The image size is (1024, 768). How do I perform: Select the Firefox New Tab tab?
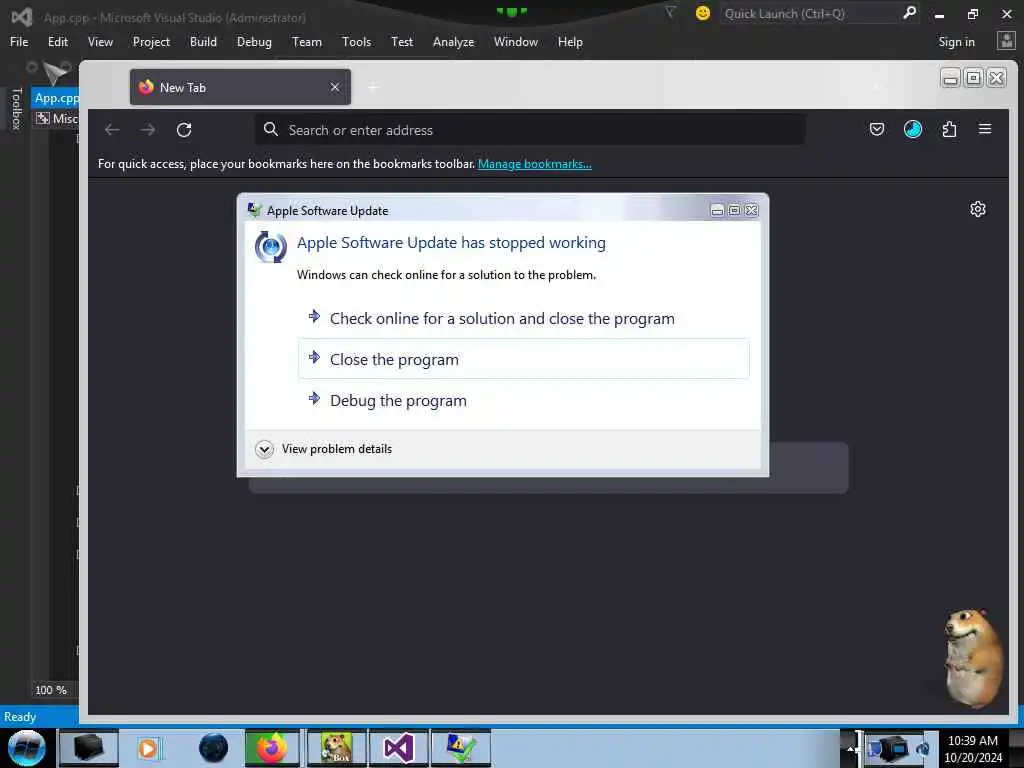(x=240, y=87)
